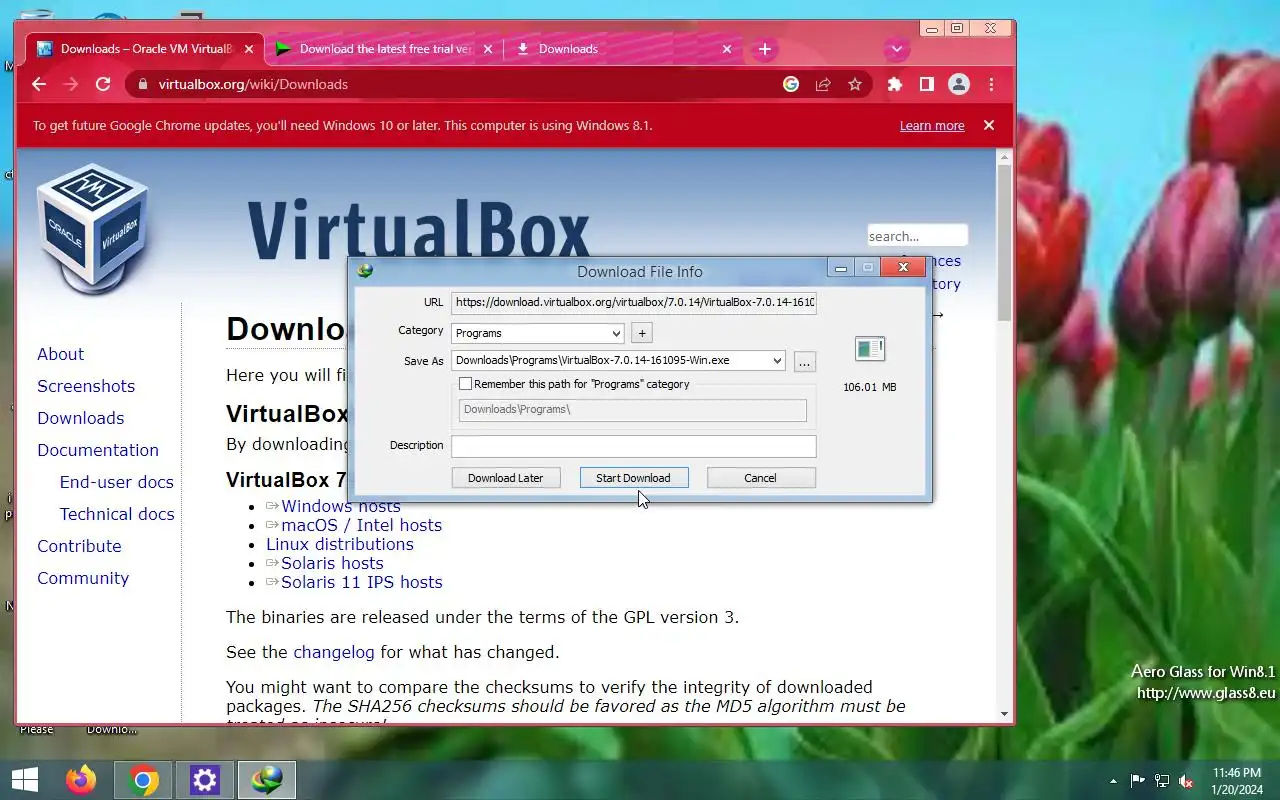Open the Contribute sidebar link
This screenshot has width=1280, height=800.
coord(79,546)
